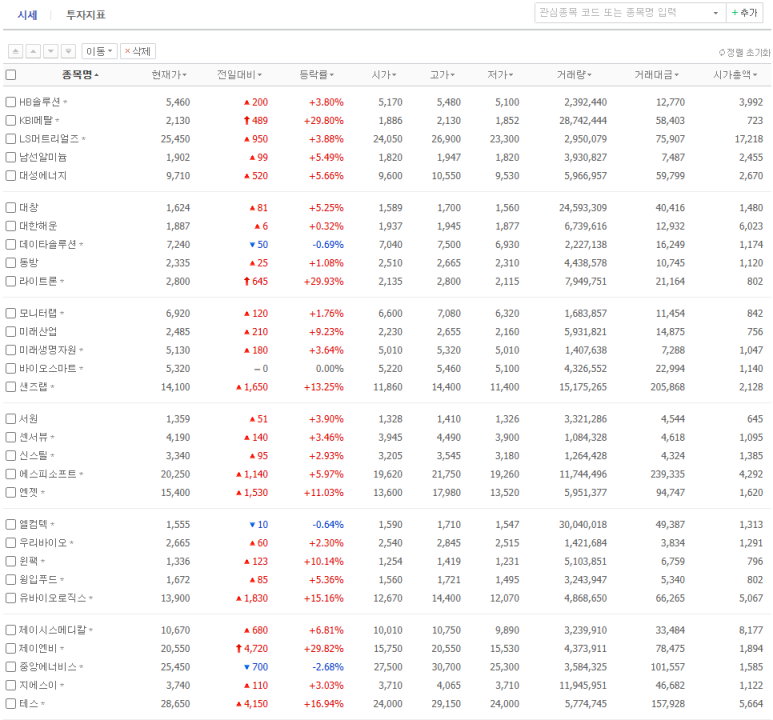Click KBI메탈 change rate +29.80%
773x720 pixels.
(323, 120)
